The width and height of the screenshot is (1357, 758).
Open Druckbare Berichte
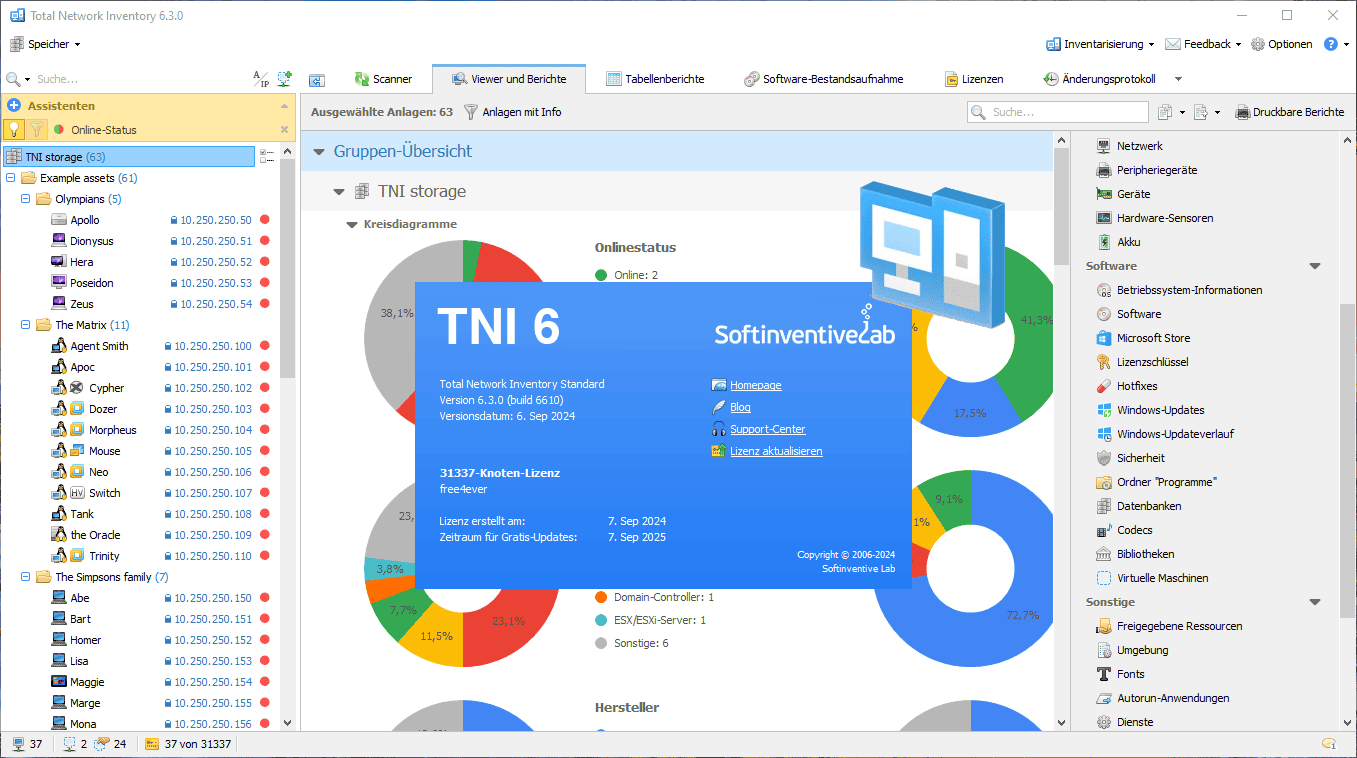[x=1290, y=112]
